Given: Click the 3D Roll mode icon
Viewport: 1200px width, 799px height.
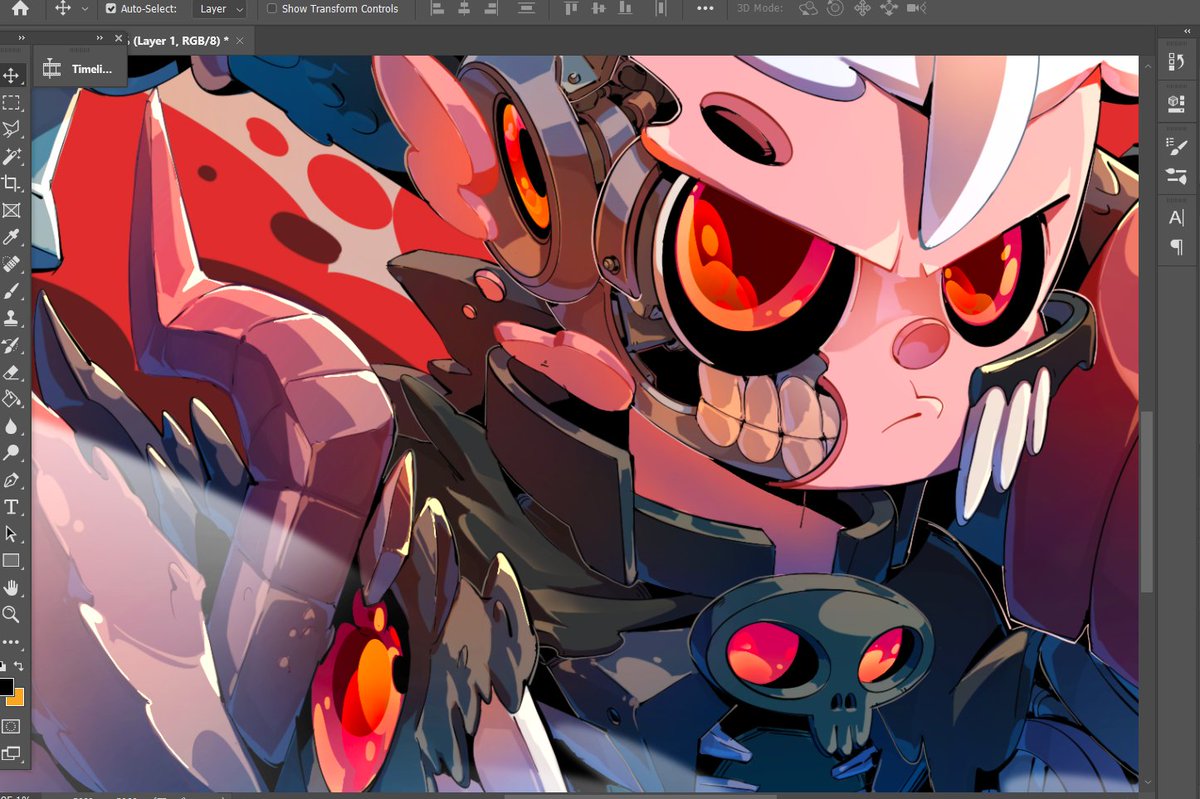Looking at the screenshot, I should (x=835, y=8).
